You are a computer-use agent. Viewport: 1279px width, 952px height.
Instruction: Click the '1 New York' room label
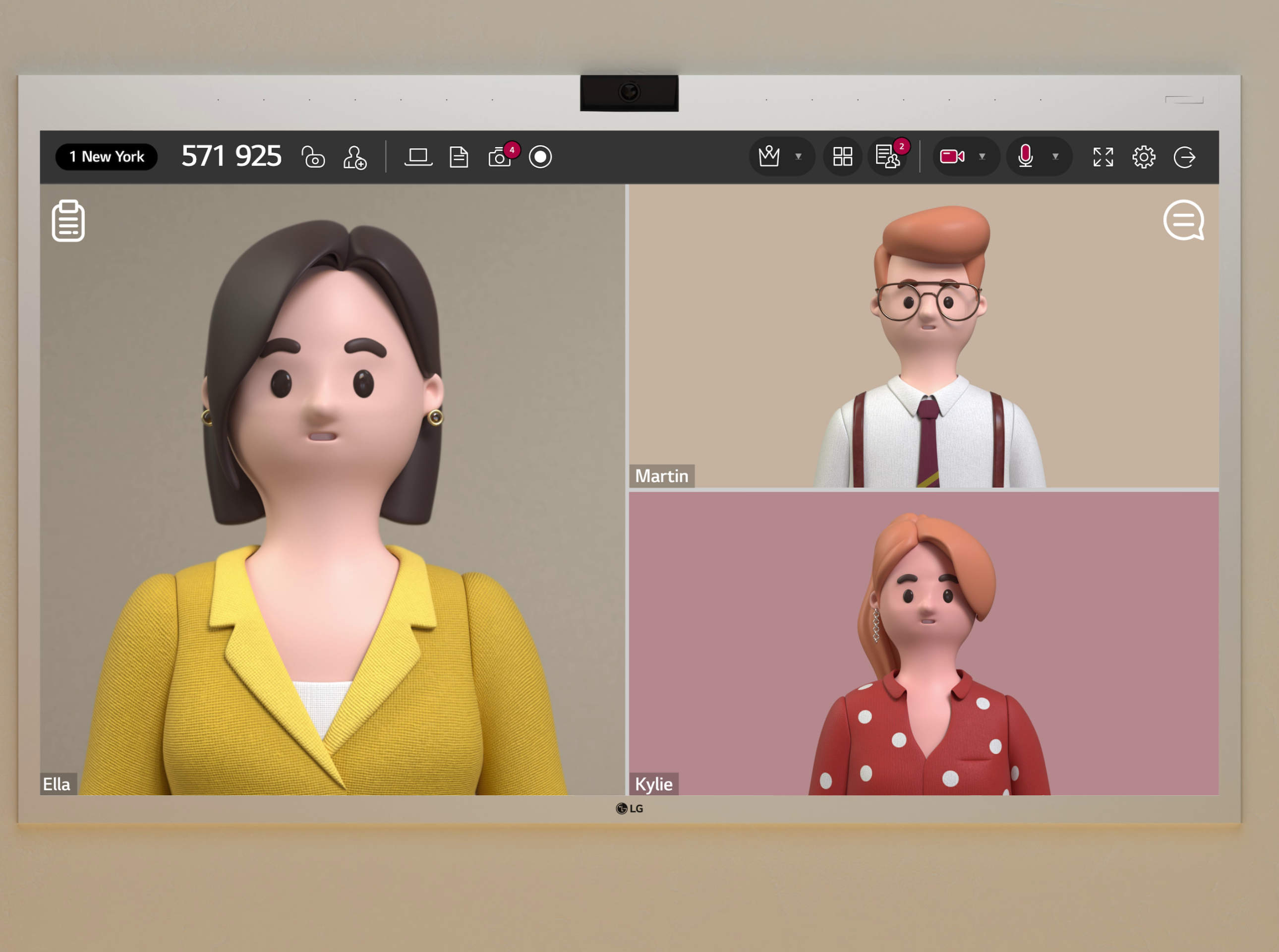107,157
